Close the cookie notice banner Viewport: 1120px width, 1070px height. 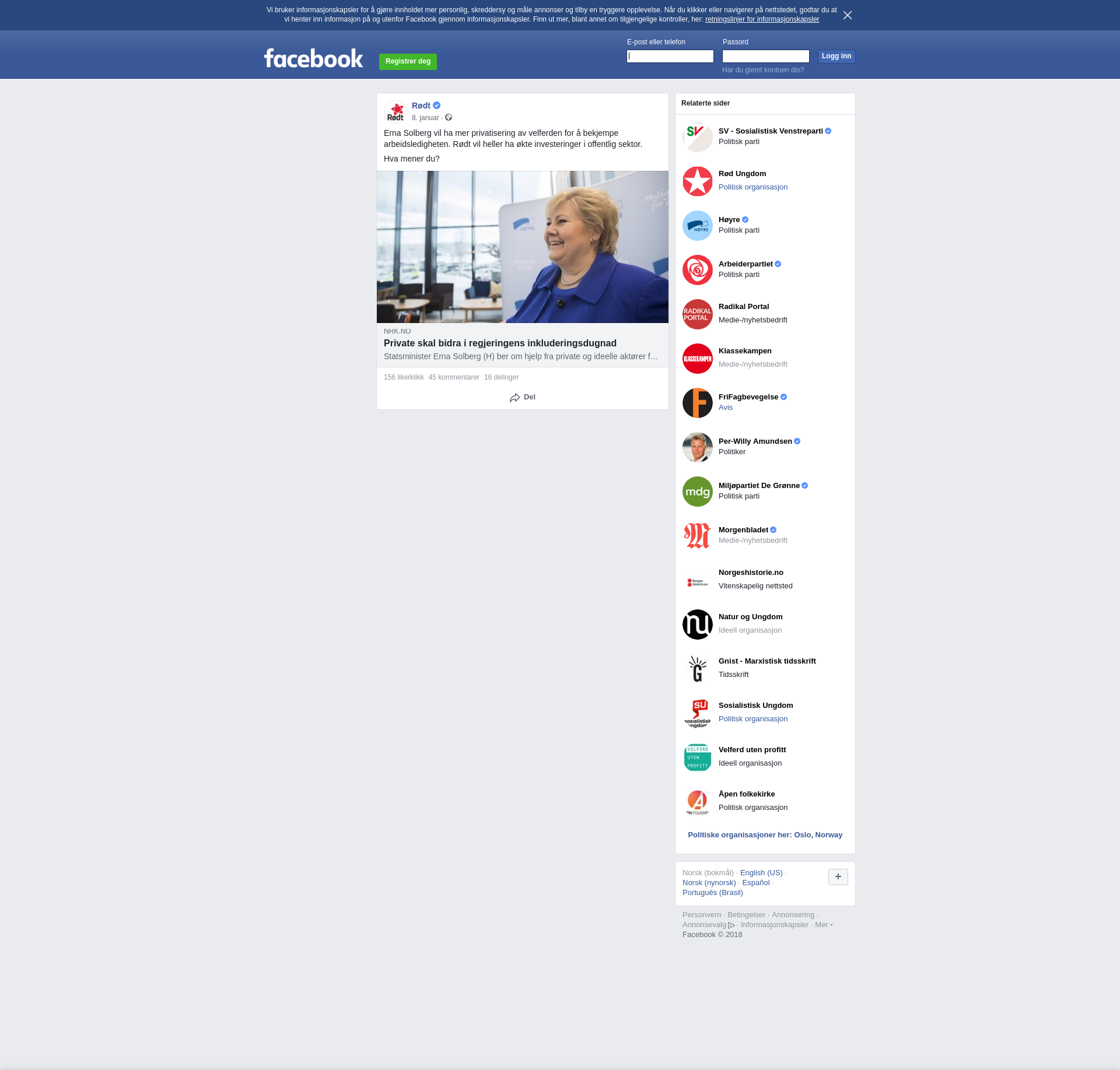point(848,15)
